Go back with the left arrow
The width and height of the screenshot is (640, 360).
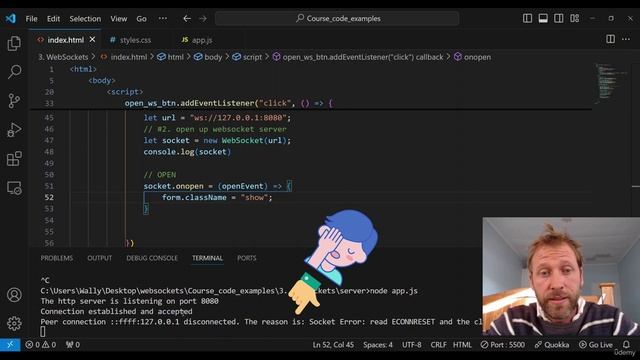(187, 18)
